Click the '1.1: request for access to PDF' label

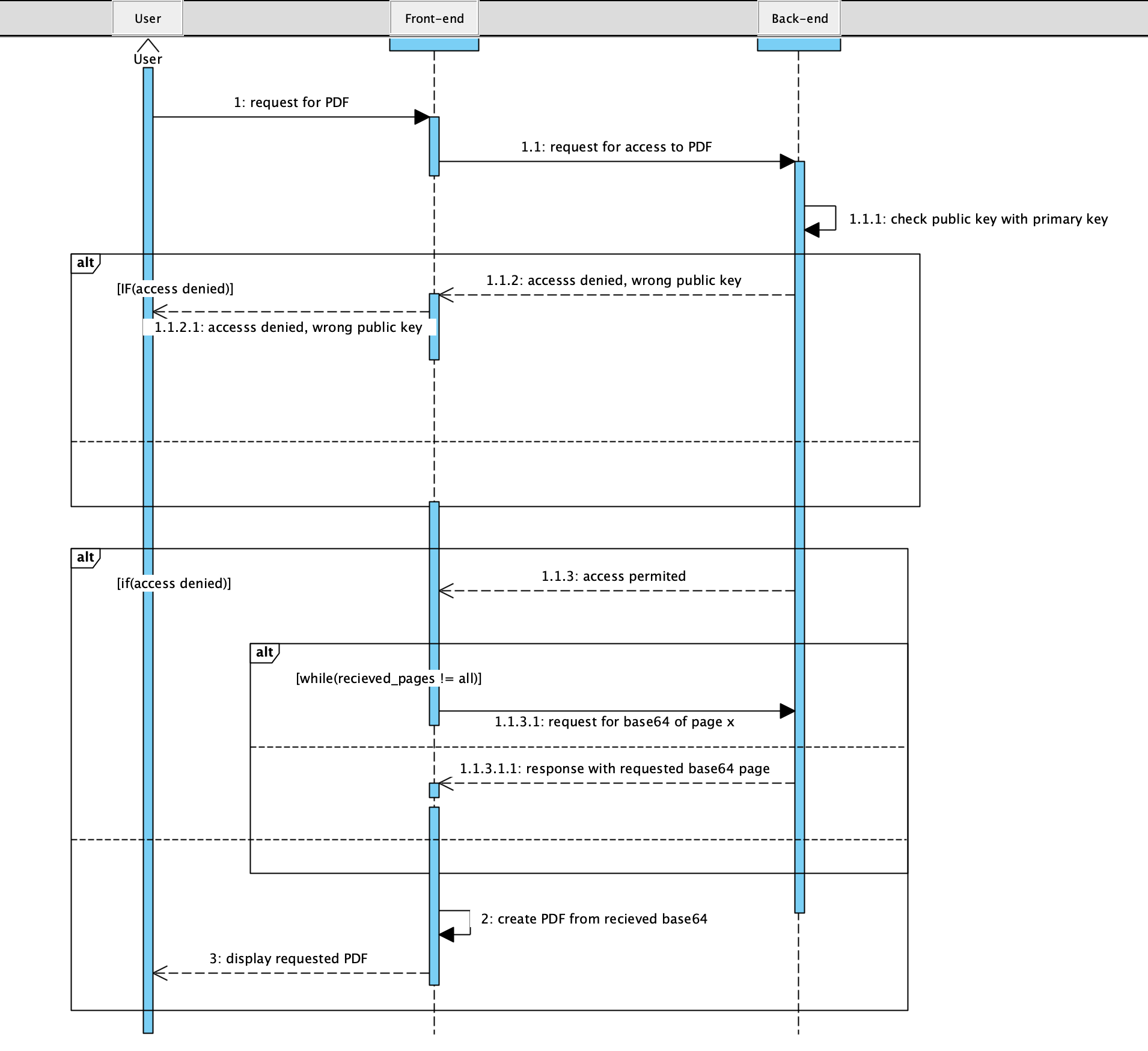click(616, 147)
